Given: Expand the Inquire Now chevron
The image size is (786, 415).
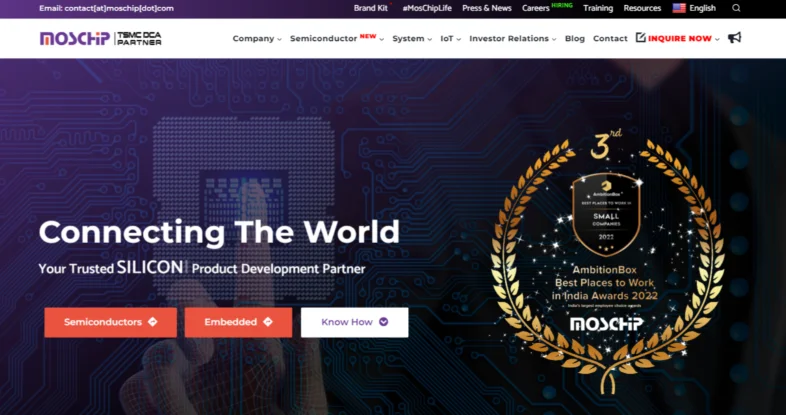Looking at the screenshot, I should [717, 39].
